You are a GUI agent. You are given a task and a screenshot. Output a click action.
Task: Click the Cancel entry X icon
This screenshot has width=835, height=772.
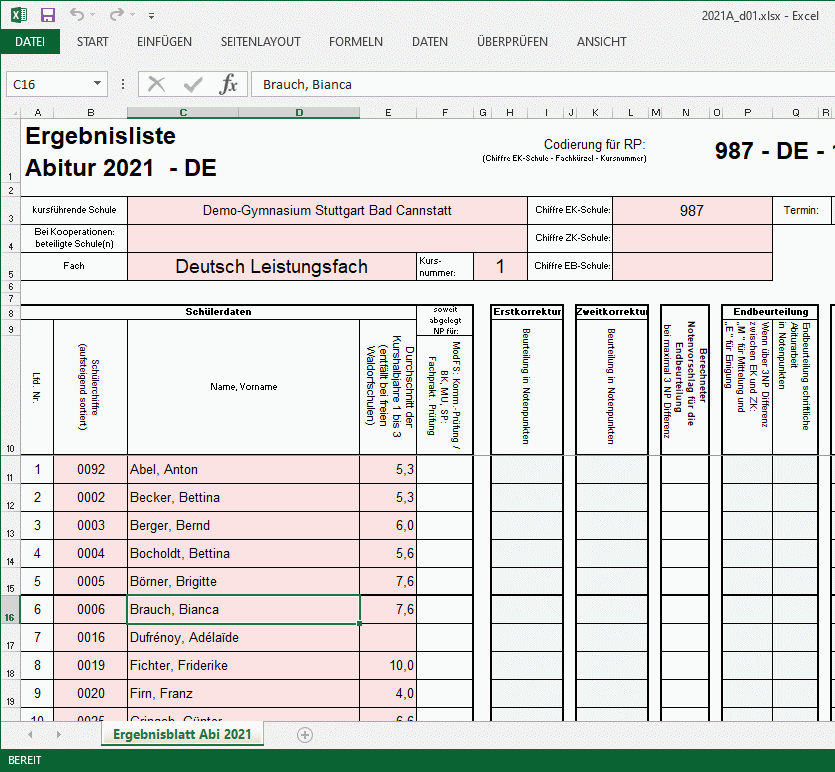(x=156, y=84)
